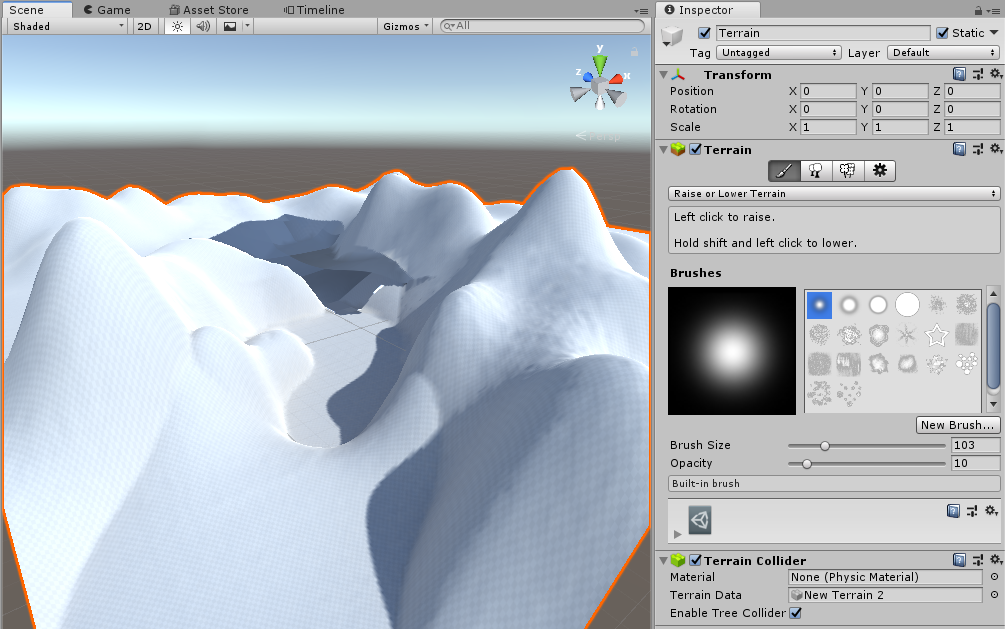Open Terrain component help icon

coord(959,149)
